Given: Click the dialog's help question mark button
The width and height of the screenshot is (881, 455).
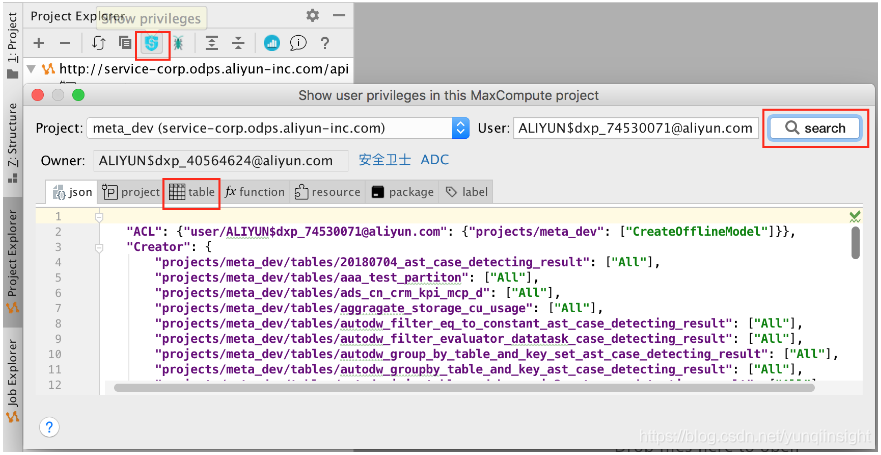Looking at the screenshot, I should coord(49,427).
